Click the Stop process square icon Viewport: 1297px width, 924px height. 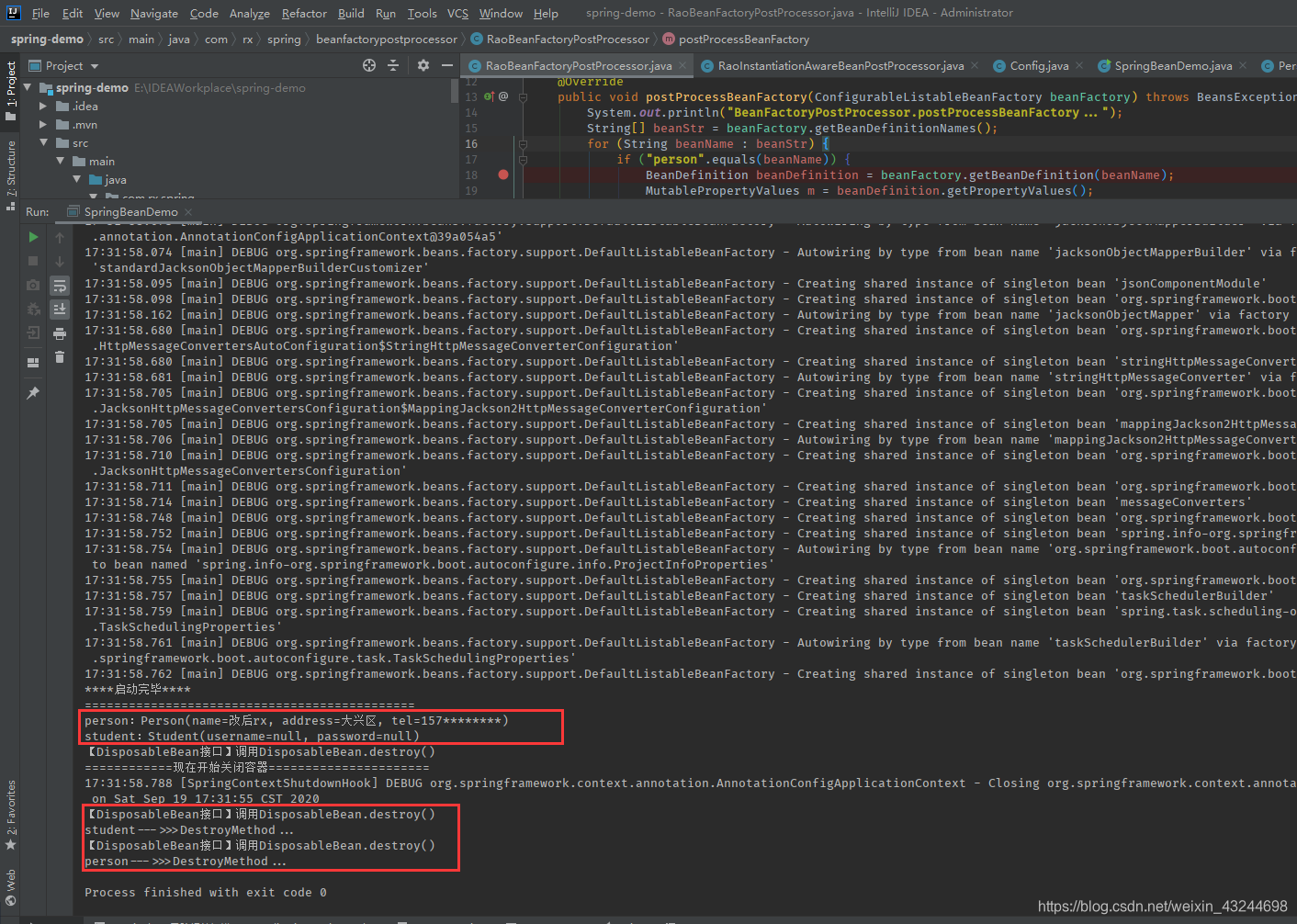point(34,262)
